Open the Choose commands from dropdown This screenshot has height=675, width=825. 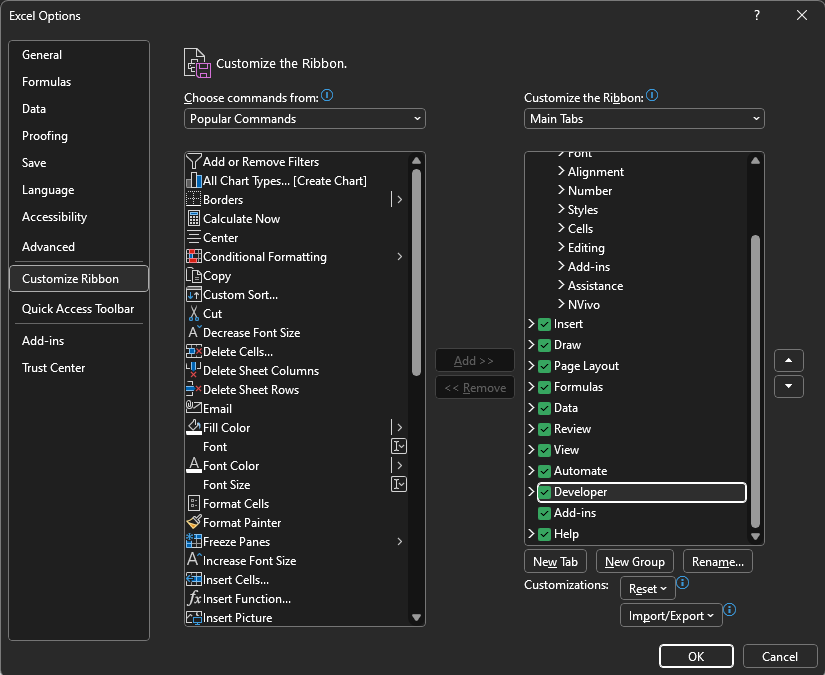click(x=305, y=119)
